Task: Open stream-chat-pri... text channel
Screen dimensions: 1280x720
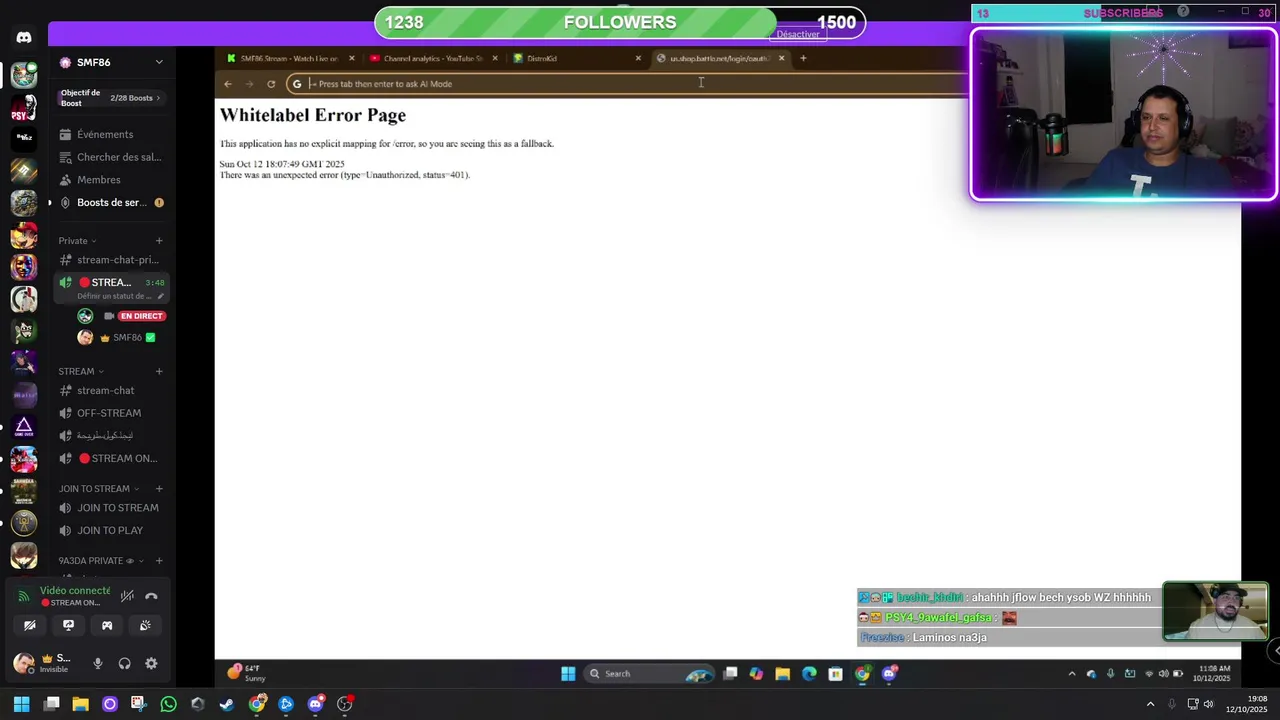Action: tap(110, 260)
